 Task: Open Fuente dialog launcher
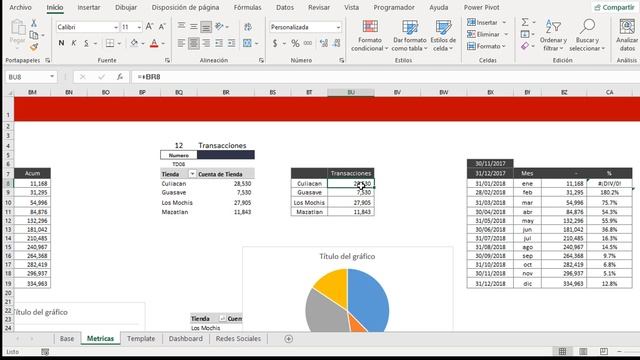(167, 60)
